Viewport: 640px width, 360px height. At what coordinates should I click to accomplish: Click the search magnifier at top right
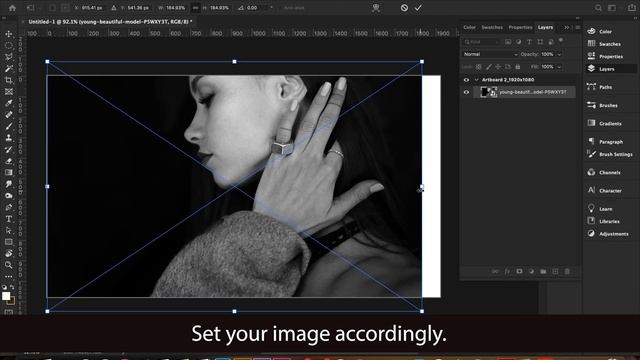tap(598, 8)
